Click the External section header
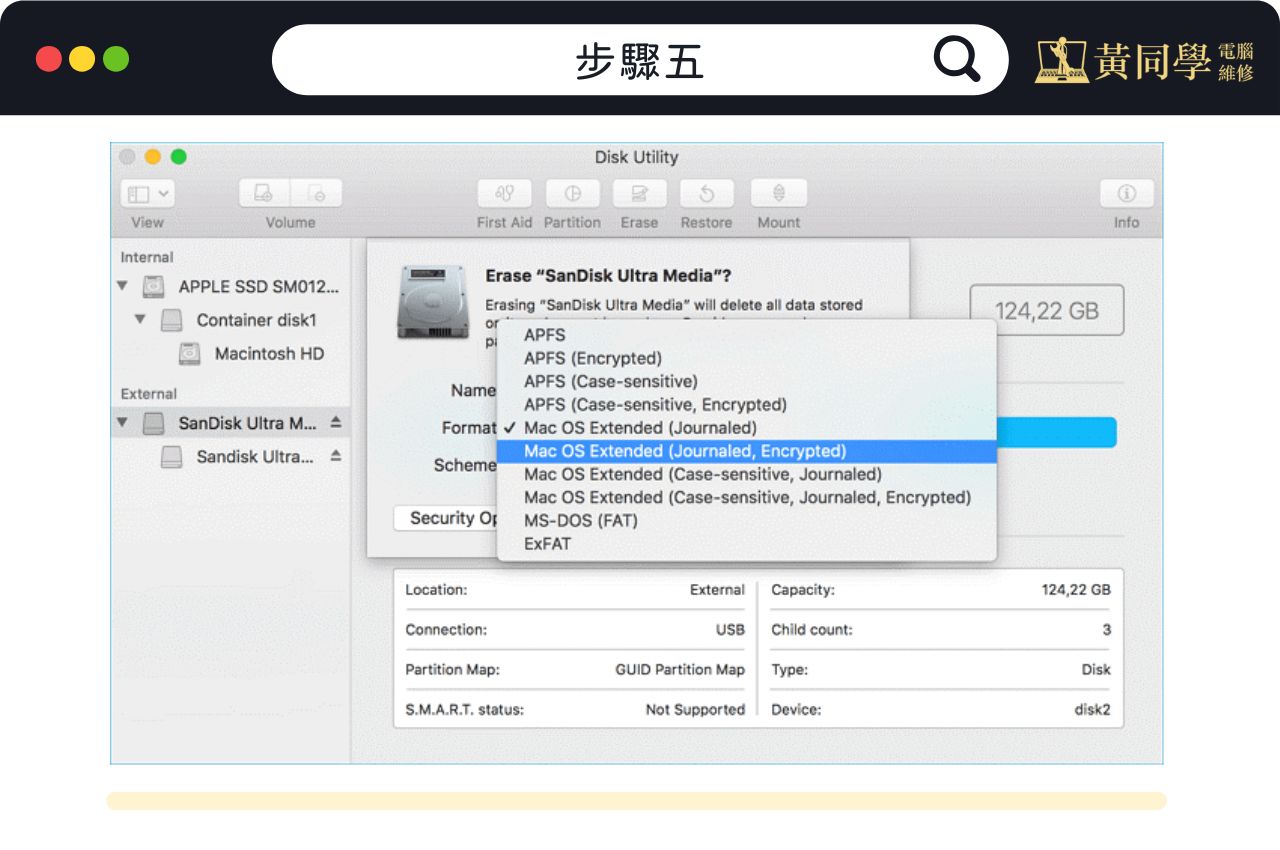The width and height of the screenshot is (1280, 850). click(149, 394)
